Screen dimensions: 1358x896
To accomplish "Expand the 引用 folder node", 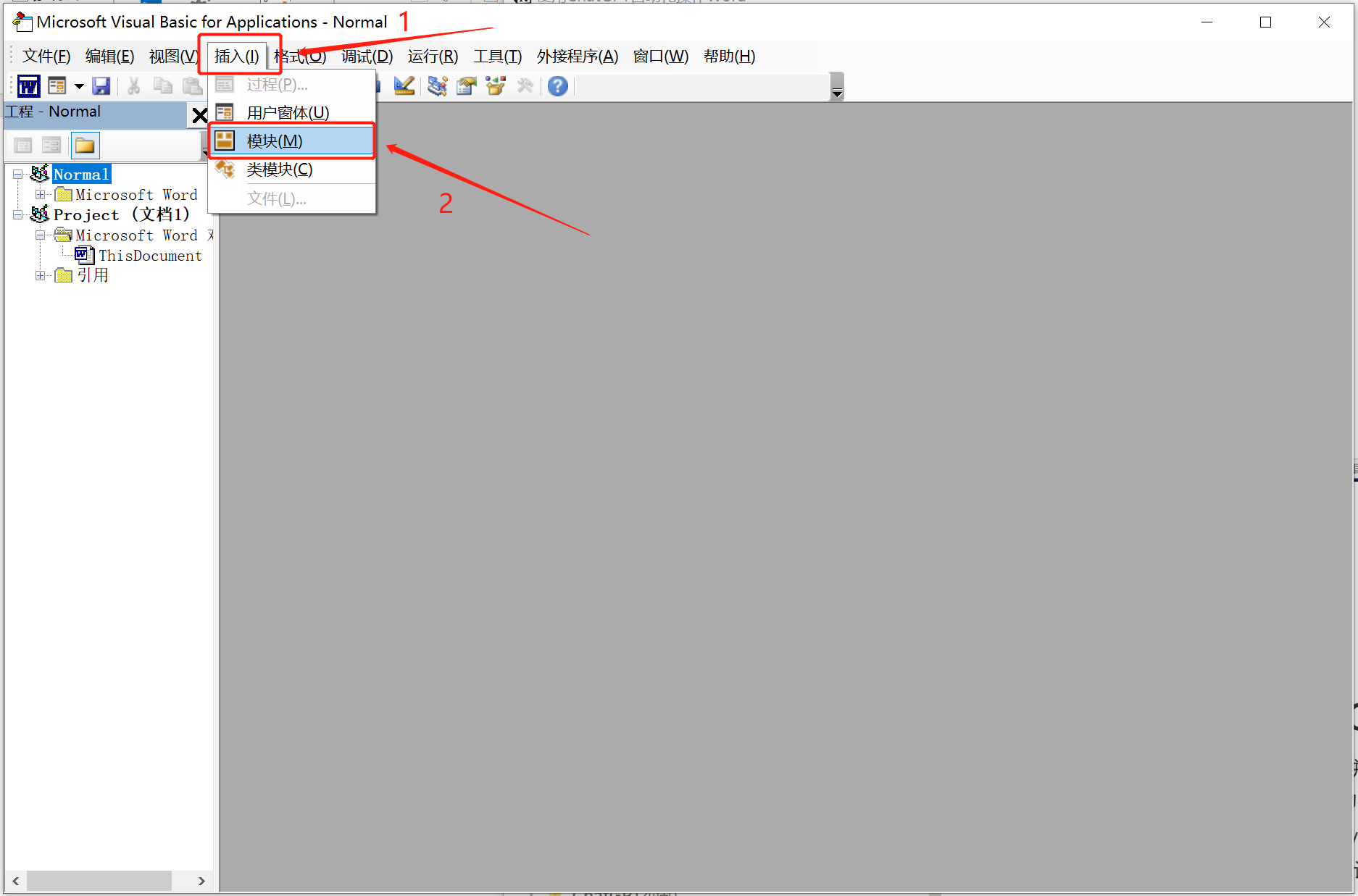I will 41,275.
